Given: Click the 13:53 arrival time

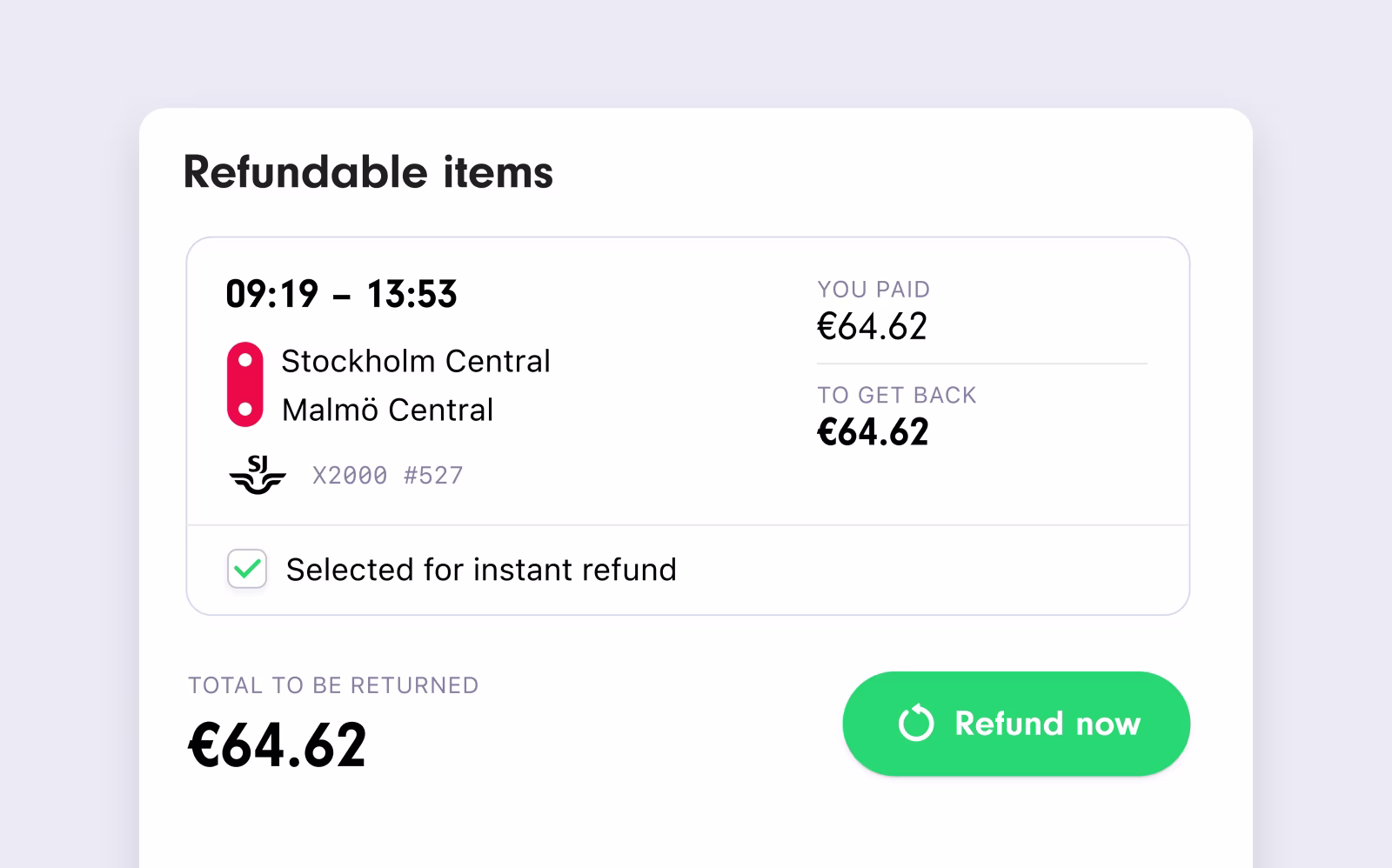Looking at the screenshot, I should (412, 294).
